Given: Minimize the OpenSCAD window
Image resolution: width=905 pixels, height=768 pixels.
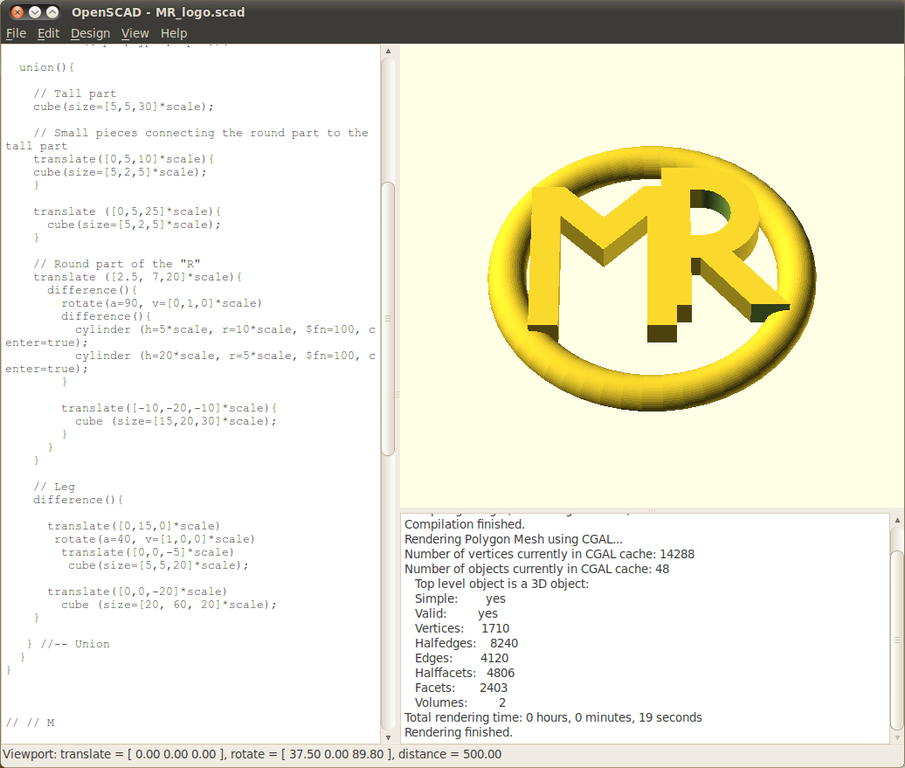Looking at the screenshot, I should 35,12.
